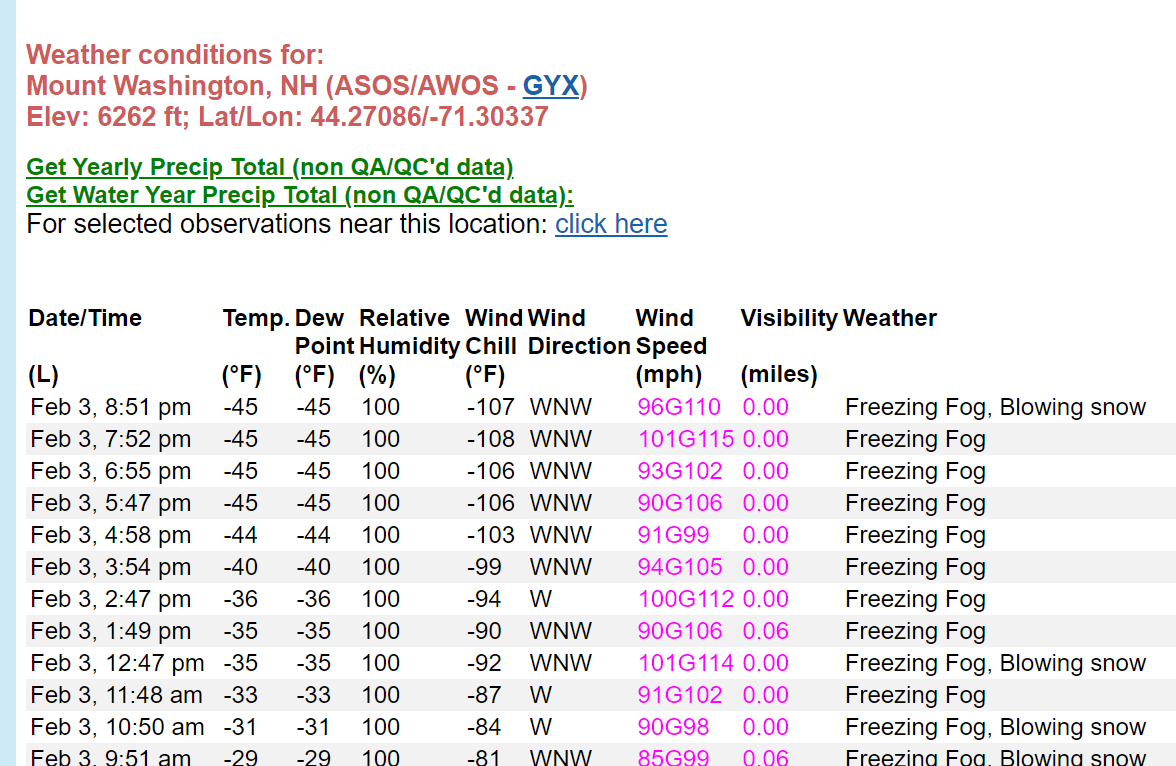This screenshot has height=766, width=1176.
Task: Click temperature '-40' in 3:54 pm row
Action: (240, 567)
